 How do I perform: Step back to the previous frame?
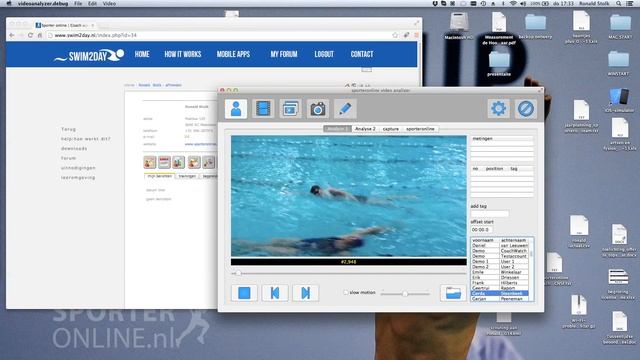275,293
